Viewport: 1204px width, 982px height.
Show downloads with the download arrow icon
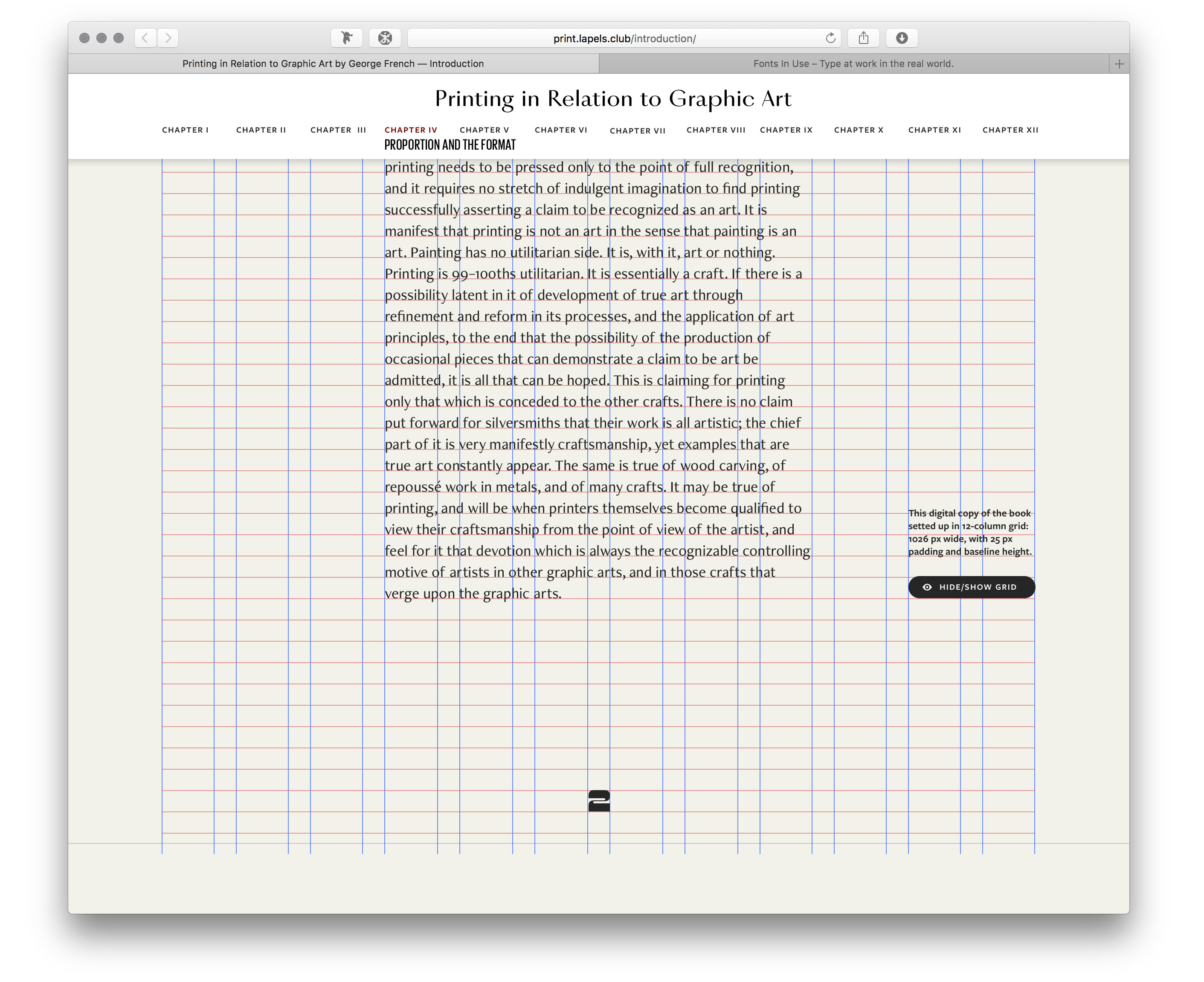click(x=901, y=38)
